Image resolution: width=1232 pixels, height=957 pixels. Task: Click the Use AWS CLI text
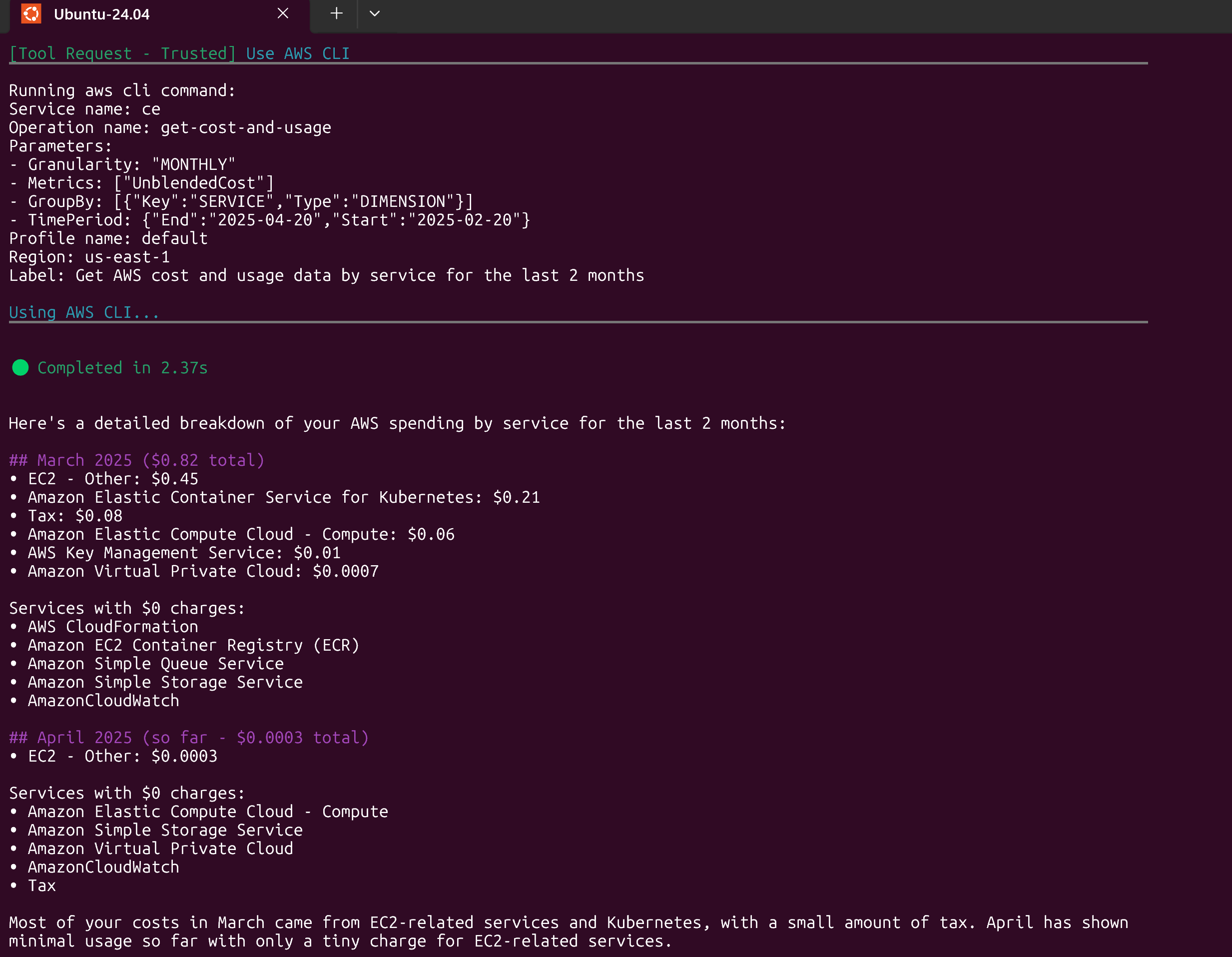point(298,53)
